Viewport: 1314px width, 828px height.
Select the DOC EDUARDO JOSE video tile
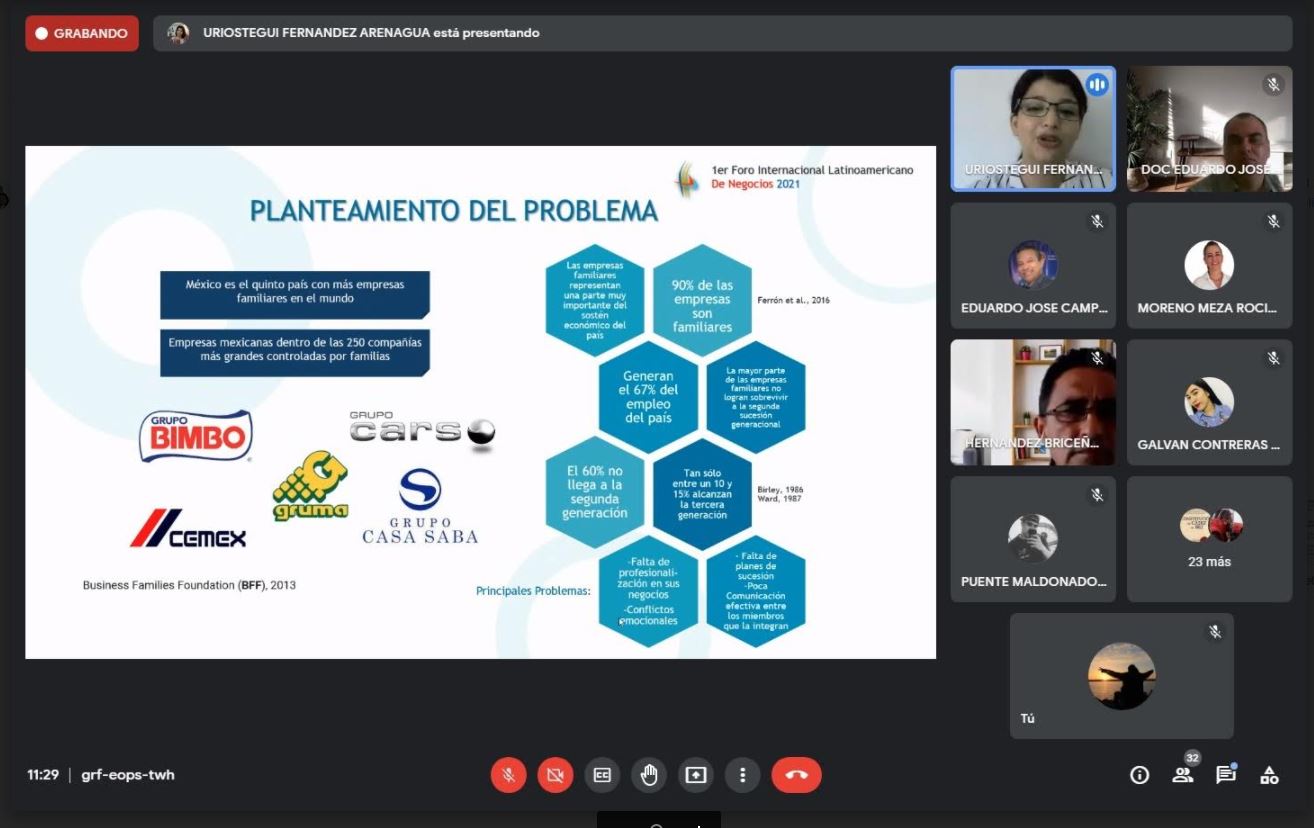[x=1209, y=129]
